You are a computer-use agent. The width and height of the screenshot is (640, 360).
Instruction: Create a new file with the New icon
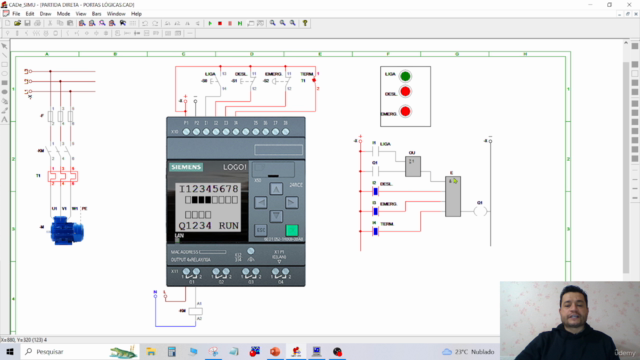pyautogui.click(x=7, y=23)
